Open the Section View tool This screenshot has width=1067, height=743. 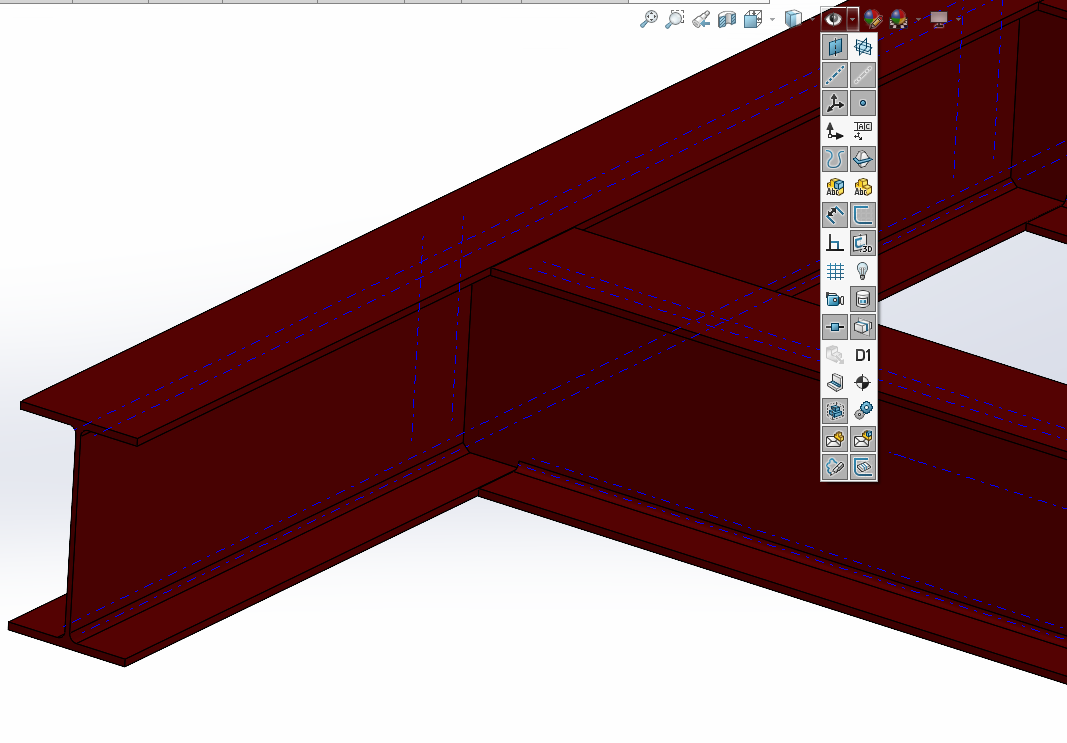pyautogui.click(x=727, y=19)
